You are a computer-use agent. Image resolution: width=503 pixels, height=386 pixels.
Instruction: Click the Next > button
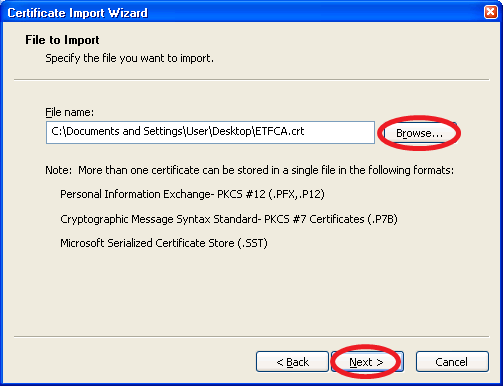pos(367,362)
